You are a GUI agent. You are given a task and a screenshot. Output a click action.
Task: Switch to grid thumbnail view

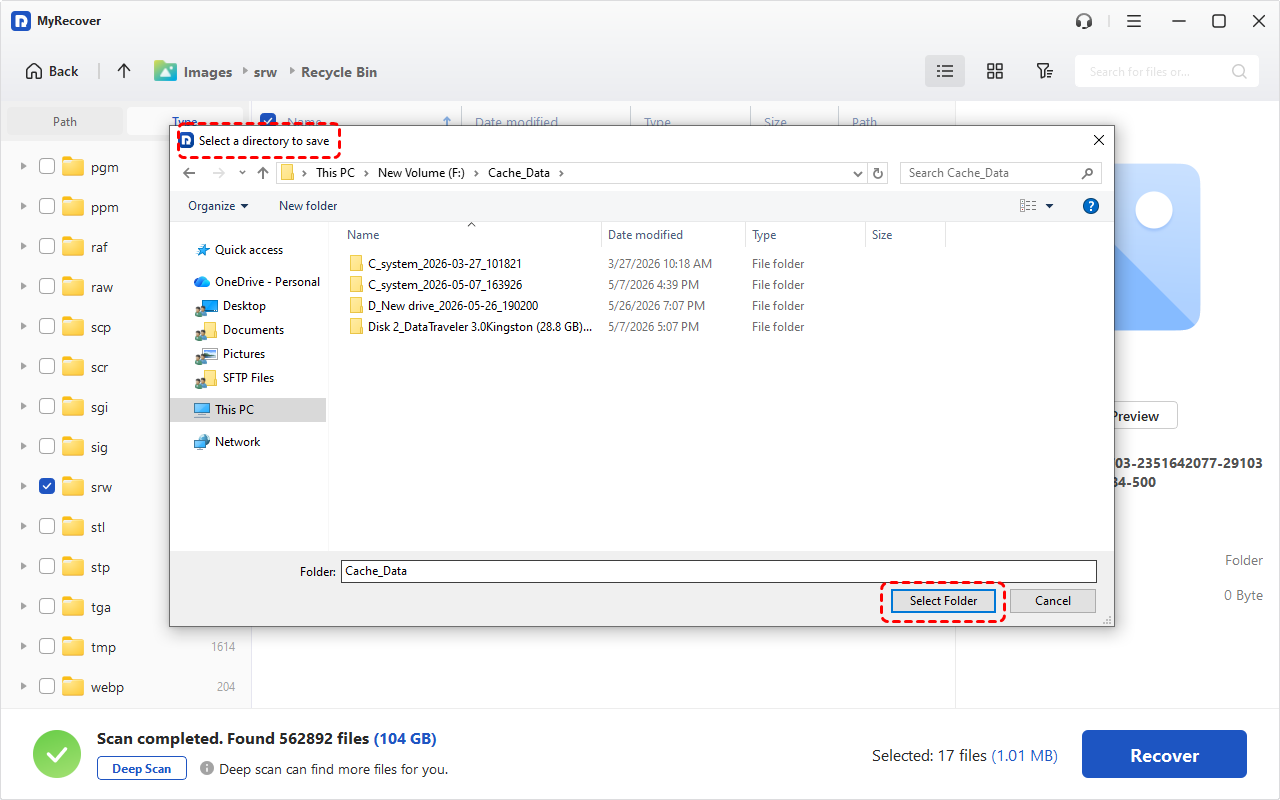[x=995, y=71]
